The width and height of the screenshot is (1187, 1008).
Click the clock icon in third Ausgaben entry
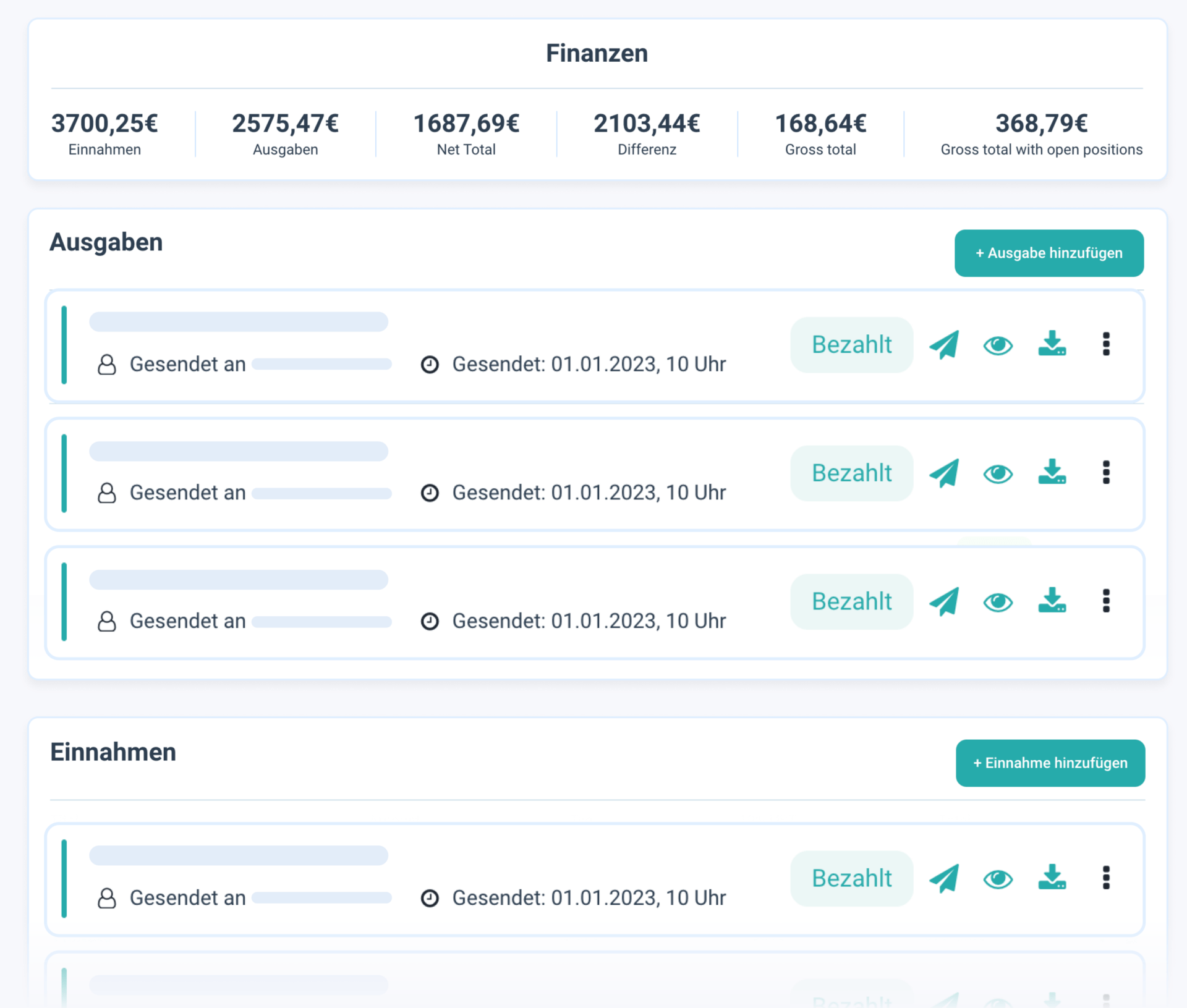coord(430,622)
